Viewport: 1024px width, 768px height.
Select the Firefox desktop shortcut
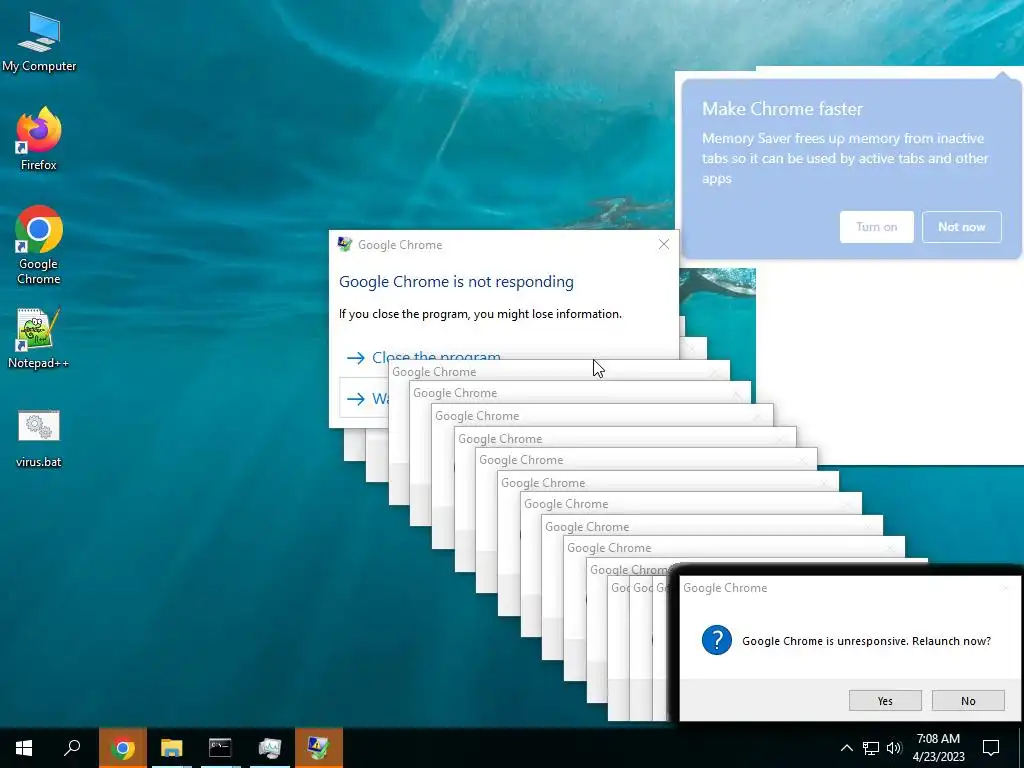39,139
